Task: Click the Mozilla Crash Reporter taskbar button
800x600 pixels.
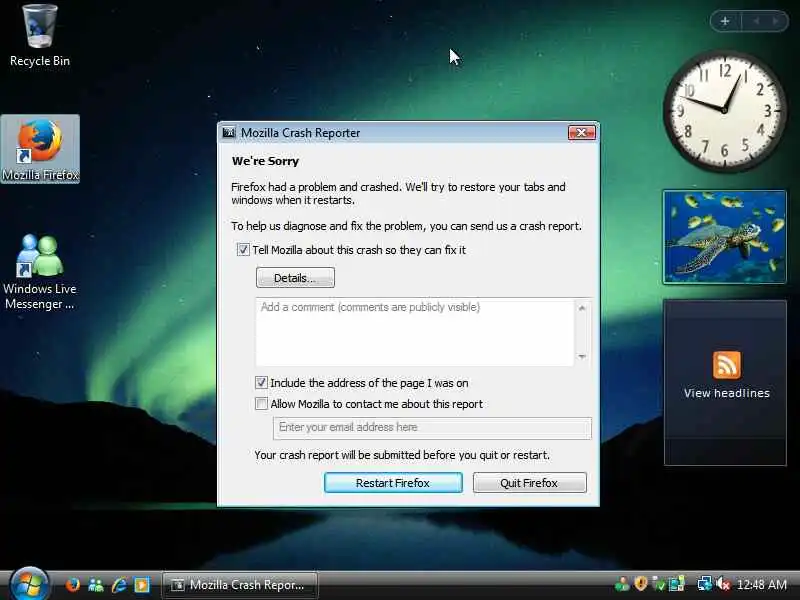Action: pos(240,585)
